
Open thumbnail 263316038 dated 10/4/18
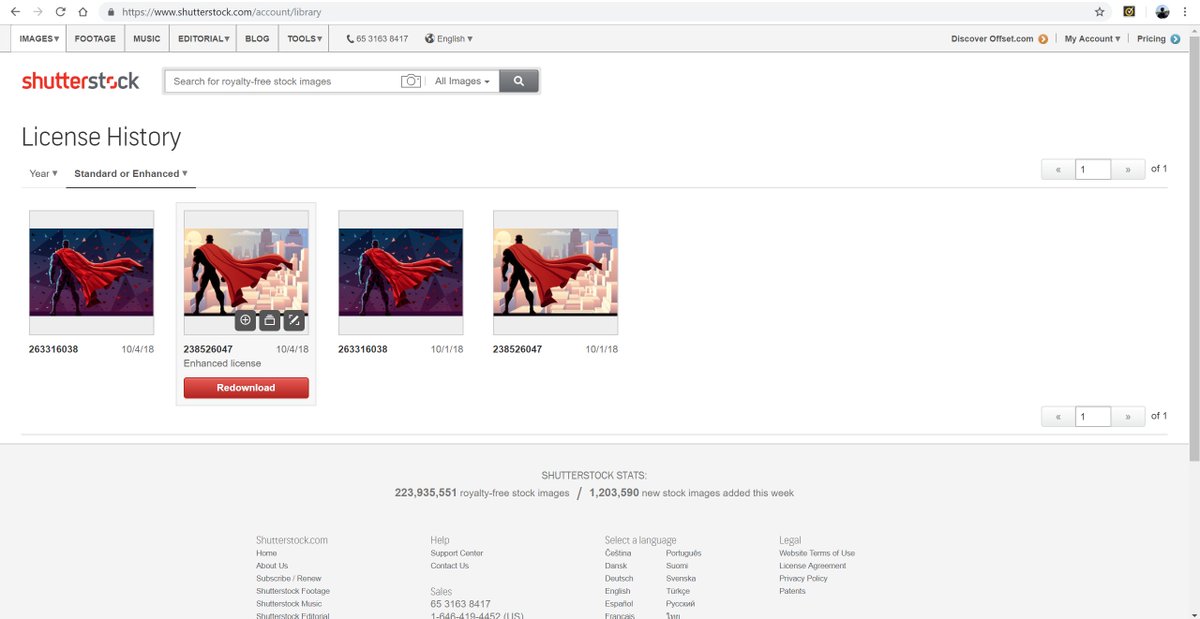(91, 272)
